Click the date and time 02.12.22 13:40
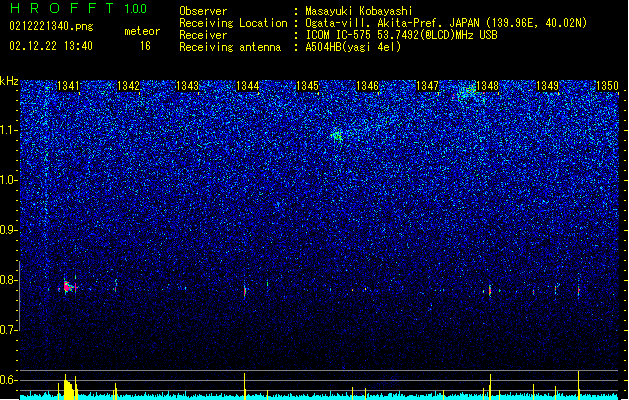 (51, 45)
